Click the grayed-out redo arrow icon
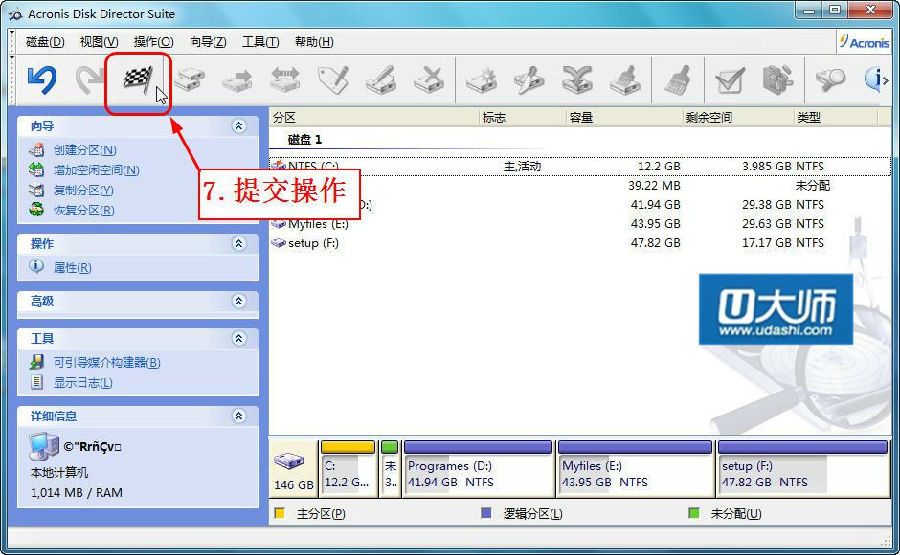Image resolution: width=900 pixels, height=555 pixels. pyautogui.click(x=90, y=80)
